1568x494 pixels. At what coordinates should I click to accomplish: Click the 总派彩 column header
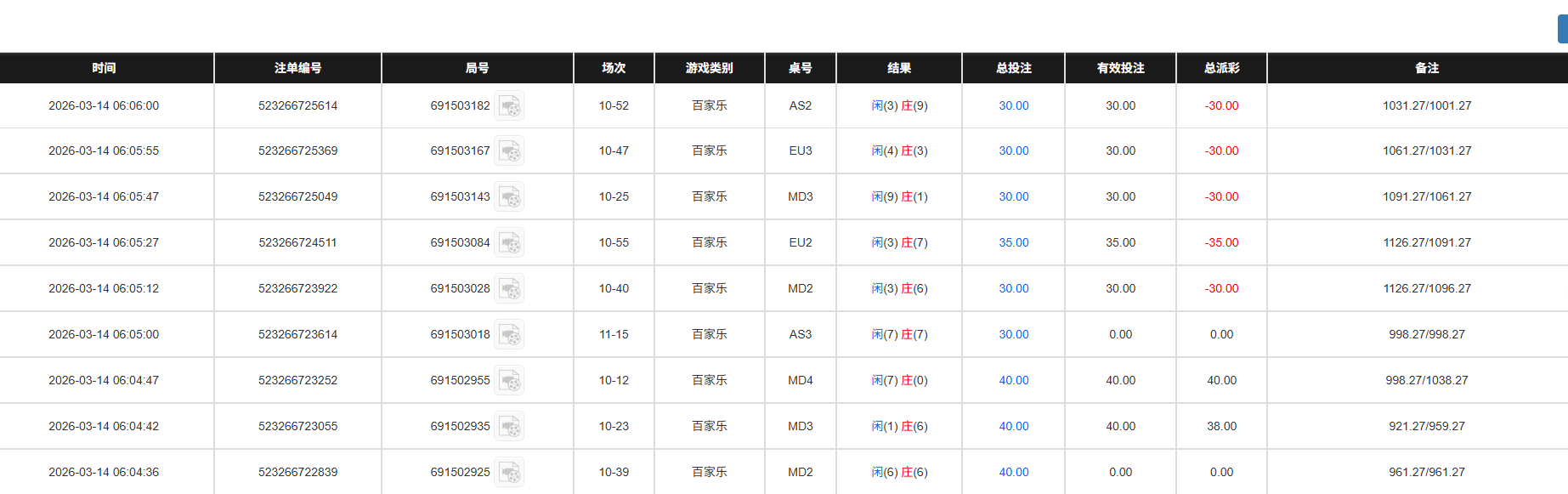[x=1220, y=68]
